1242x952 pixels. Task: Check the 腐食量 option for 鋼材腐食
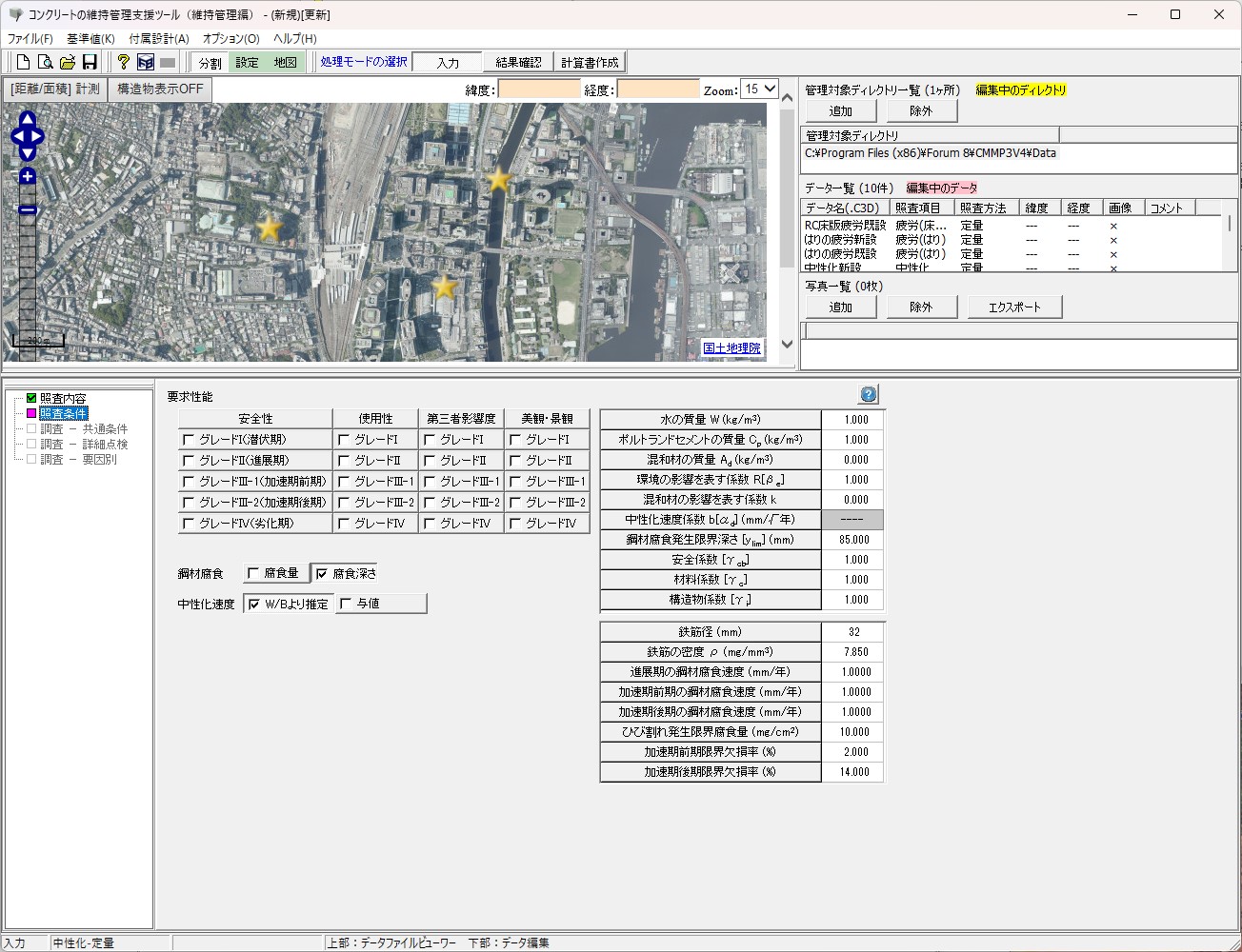point(253,573)
